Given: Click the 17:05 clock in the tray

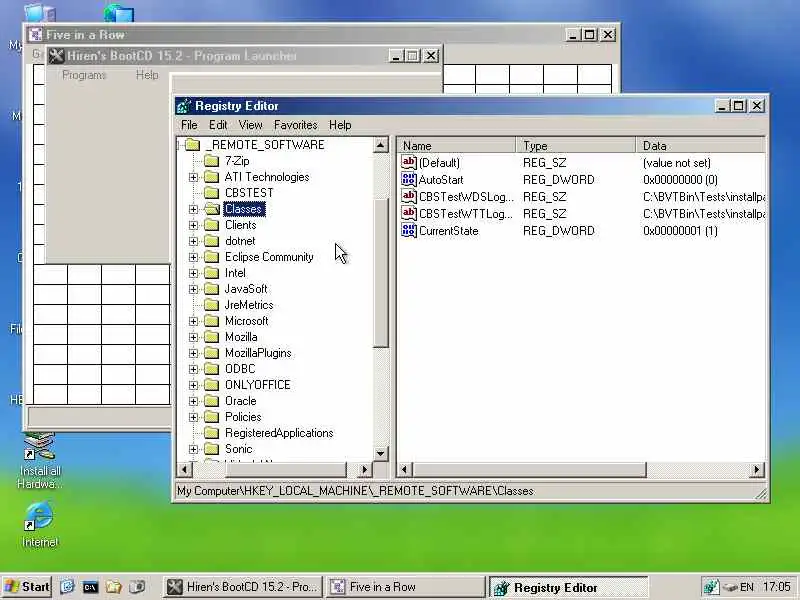Looking at the screenshot, I should 777,587.
